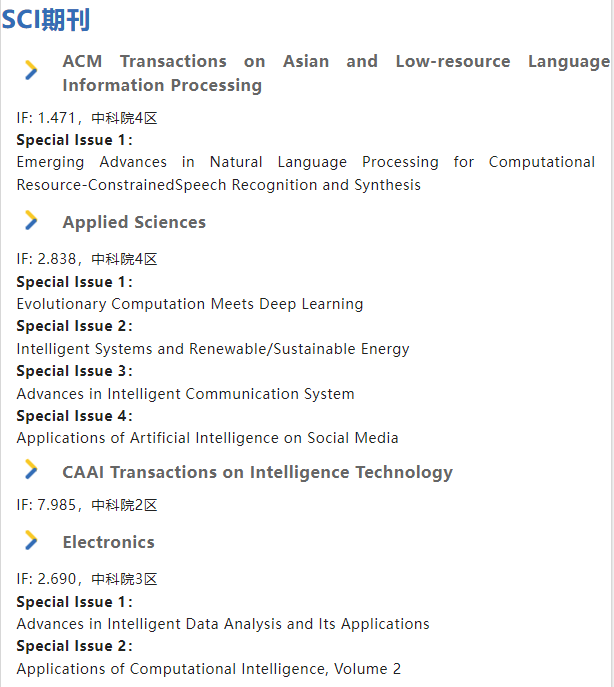Click 'Resource-ConstrainedSpeech Recognition and Synthesis' line
Image resolution: width=614 pixels, height=687 pixels.
coord(218,185)
